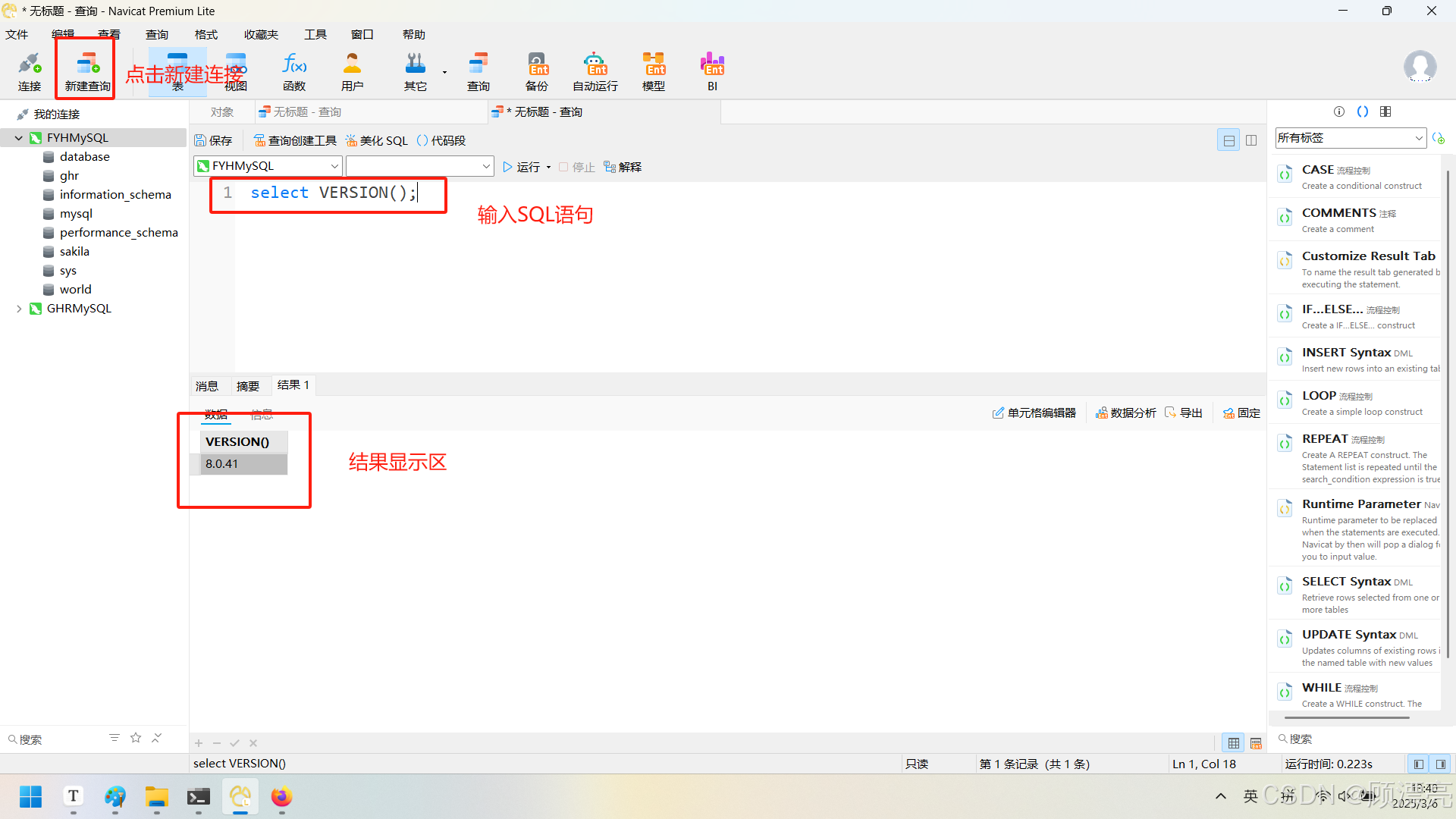Toggle vertical split editor layout
This screenshot has height=819, width=1456.
(x=1251, y=140)
